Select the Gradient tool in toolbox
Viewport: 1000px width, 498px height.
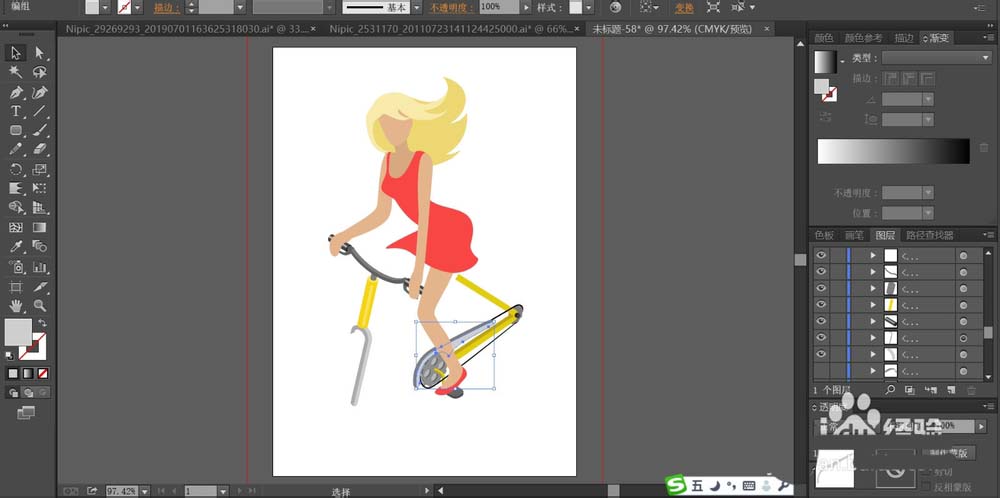(40, 227)
